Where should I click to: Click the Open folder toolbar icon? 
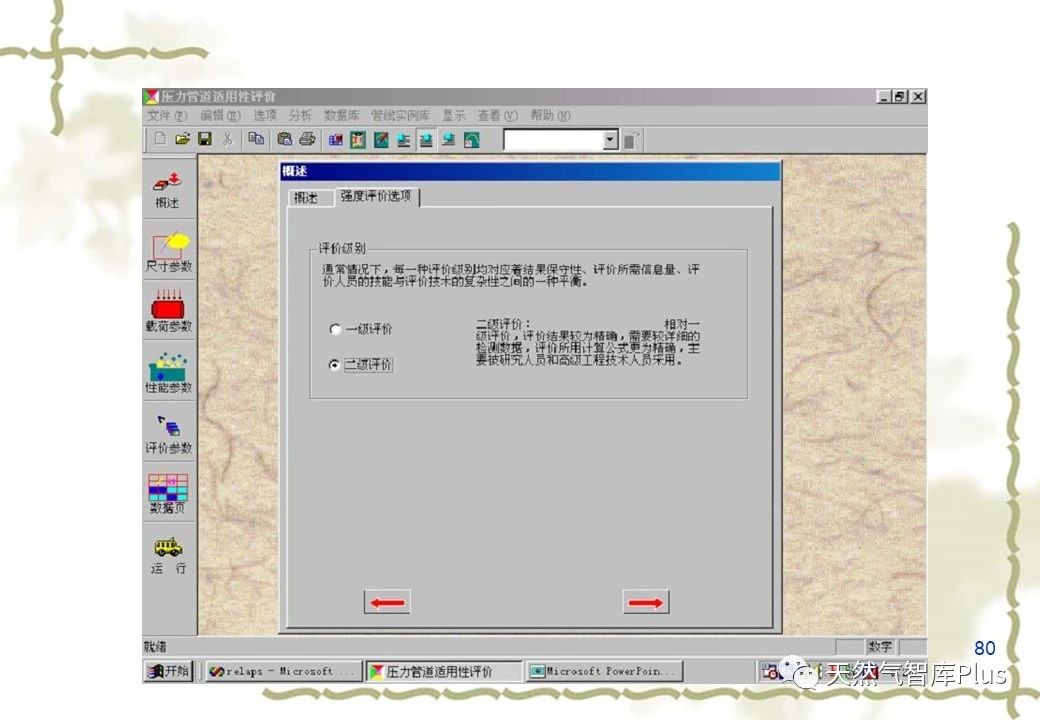click(182, 139)
